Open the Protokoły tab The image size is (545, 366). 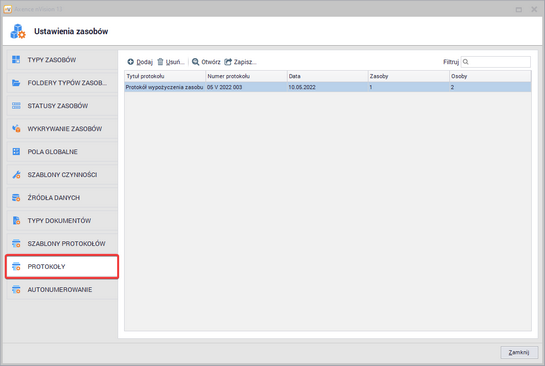click(62, 267)
